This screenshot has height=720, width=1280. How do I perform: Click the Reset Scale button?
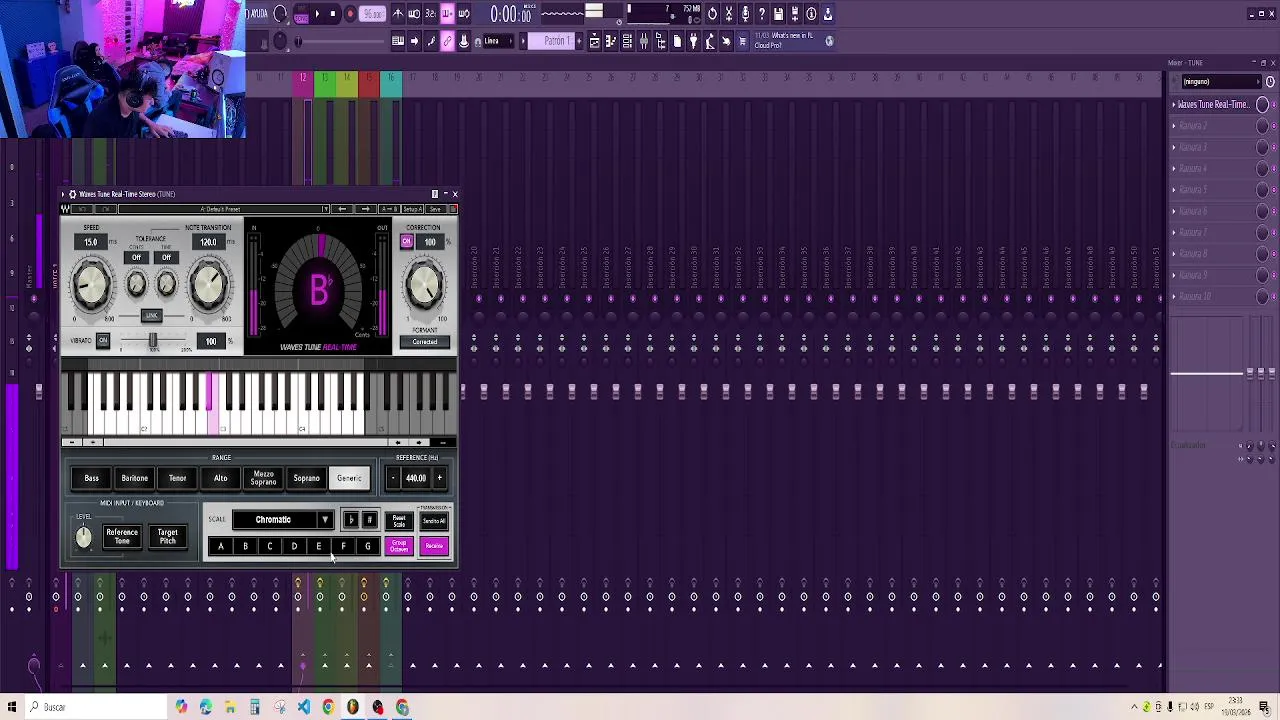coord(399,521)
